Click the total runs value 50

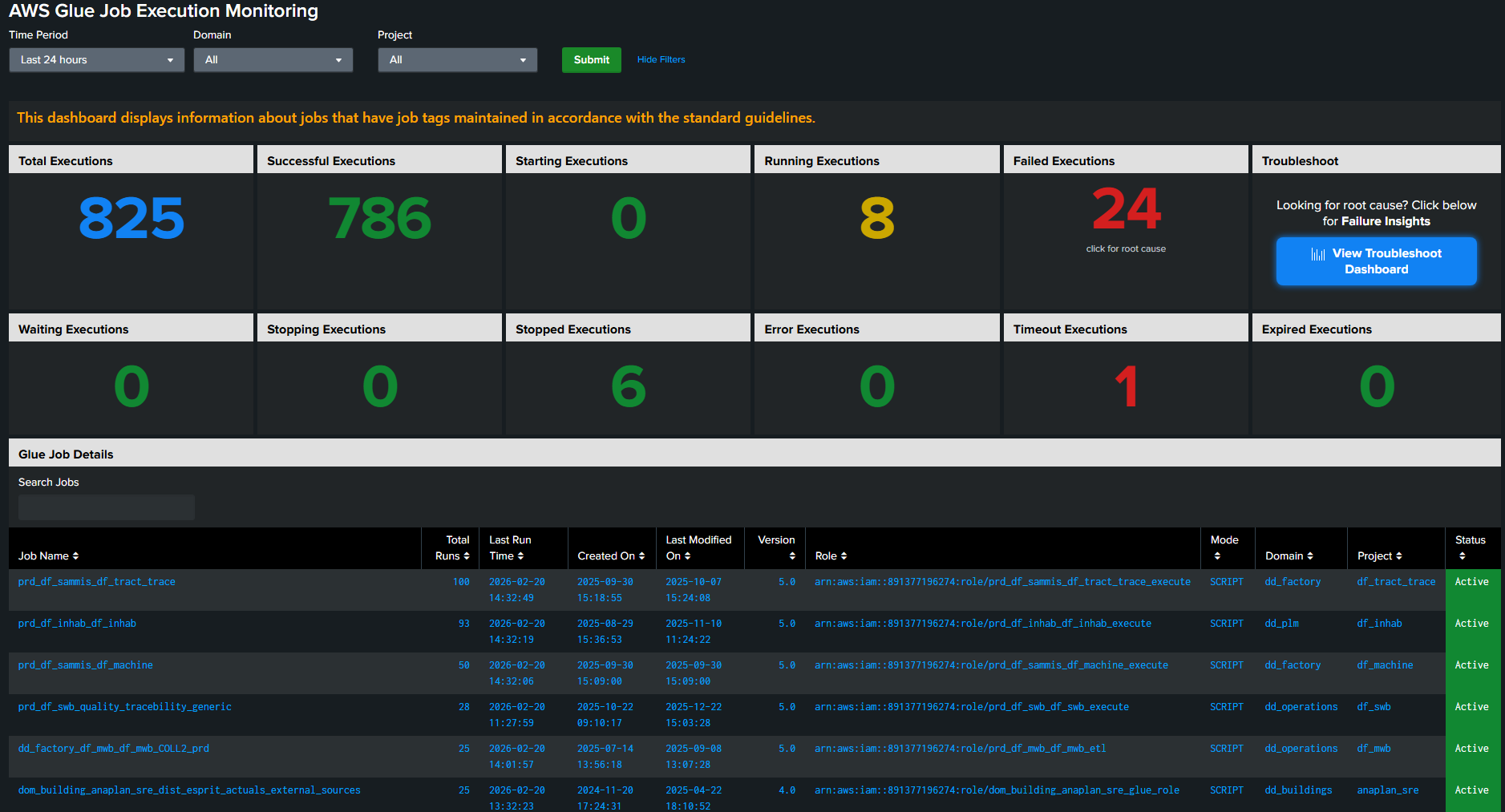pos(464,665)
